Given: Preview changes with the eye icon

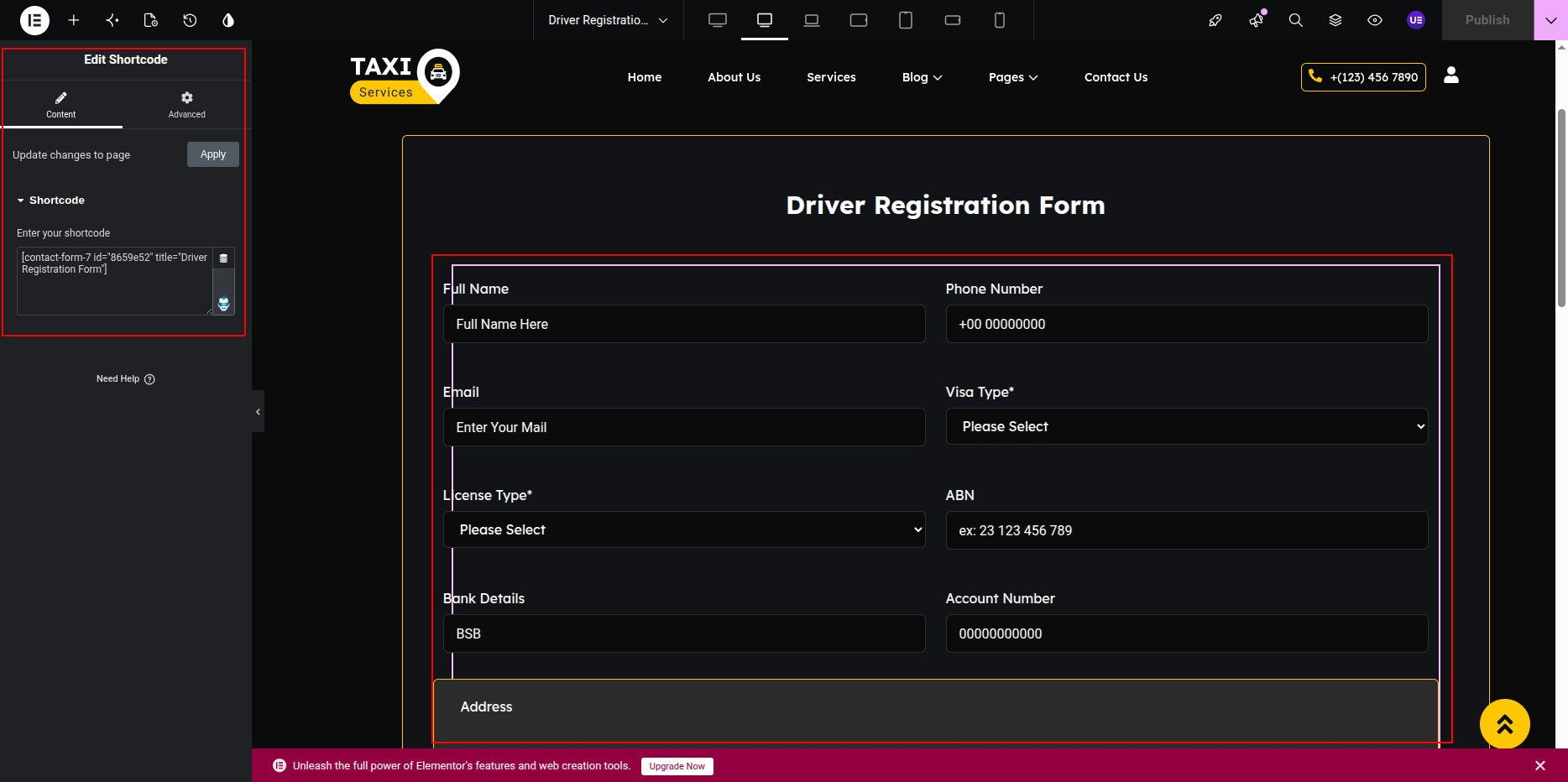Looking at the screenshot, I should click(1375, 20).
